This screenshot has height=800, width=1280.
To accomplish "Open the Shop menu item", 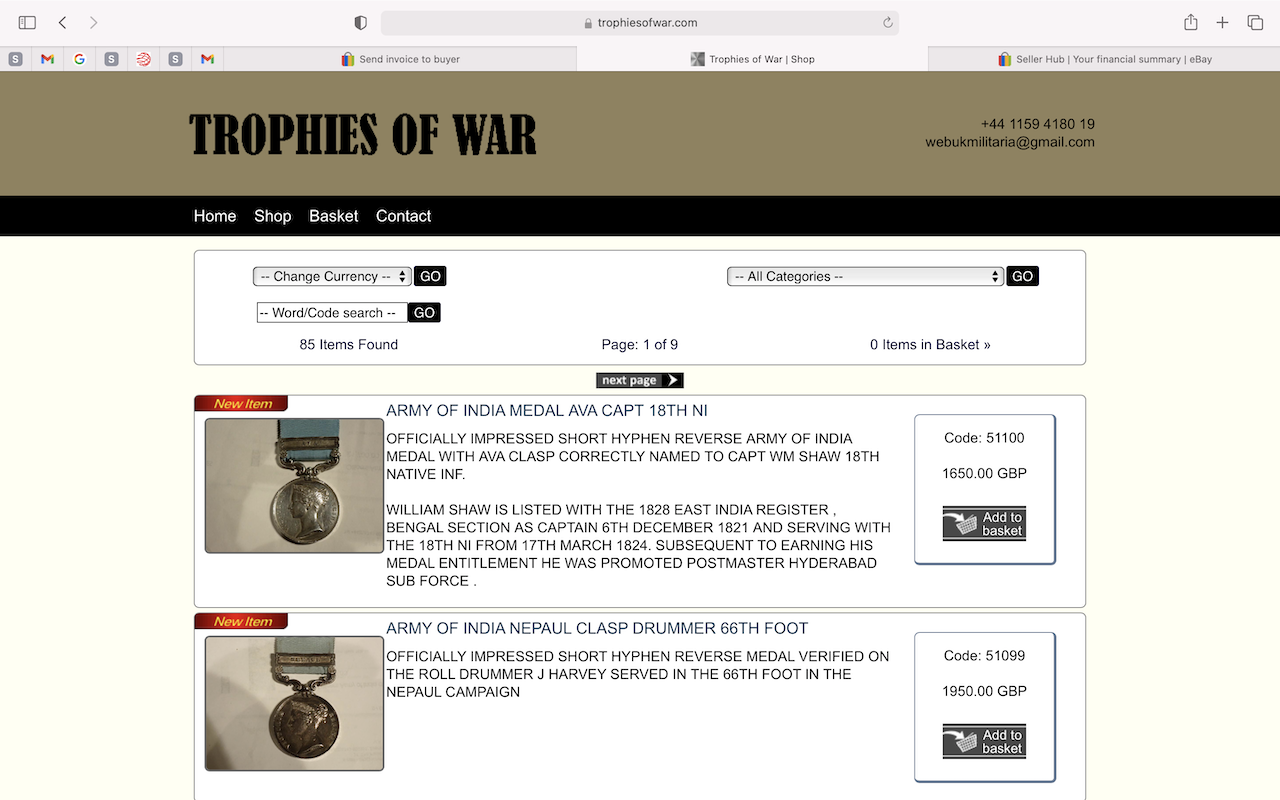I will [272, 216].
